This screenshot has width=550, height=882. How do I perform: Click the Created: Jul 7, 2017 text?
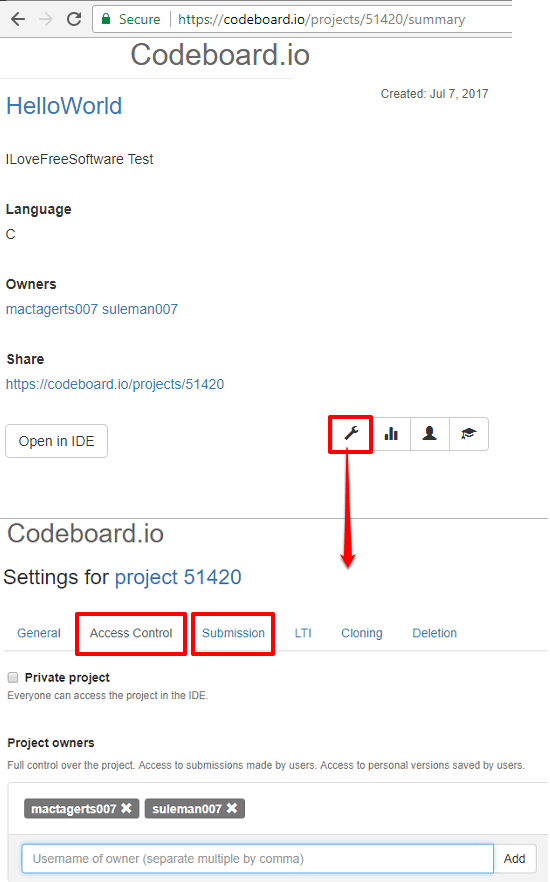(434, 94)
